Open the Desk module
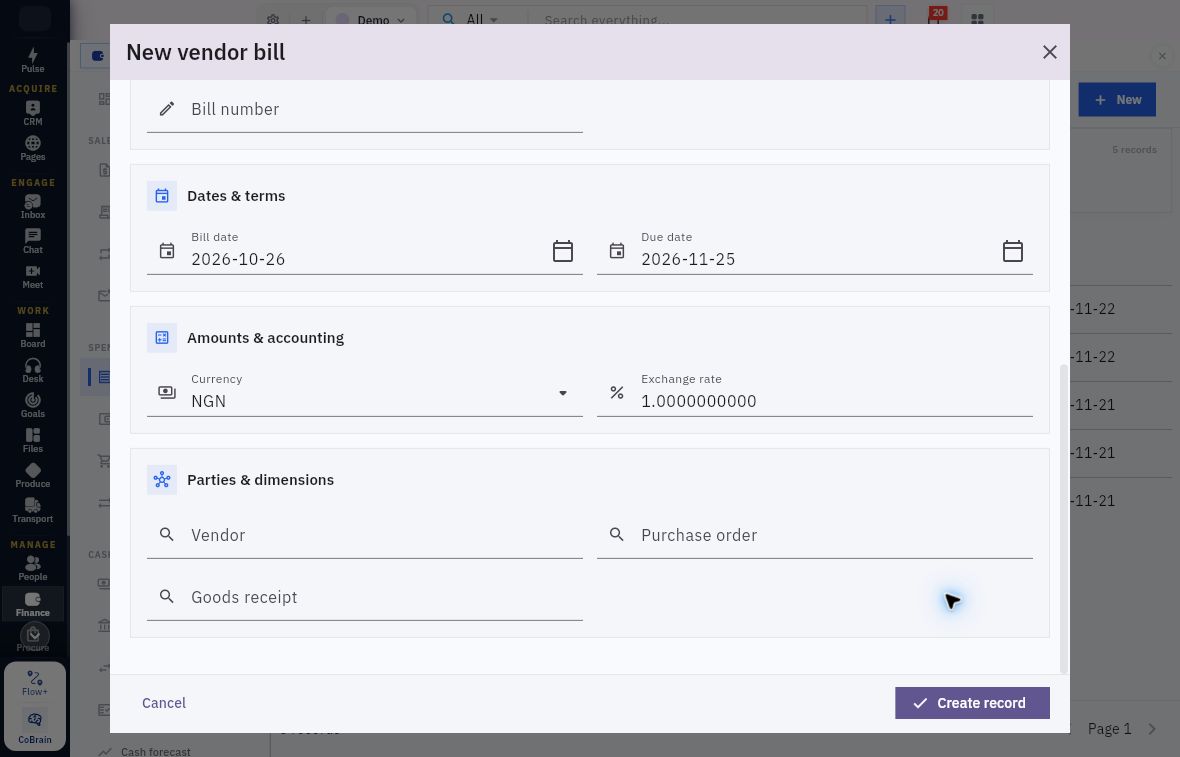The width and height of the screenshot is (1180, 757). coord(32,370)
